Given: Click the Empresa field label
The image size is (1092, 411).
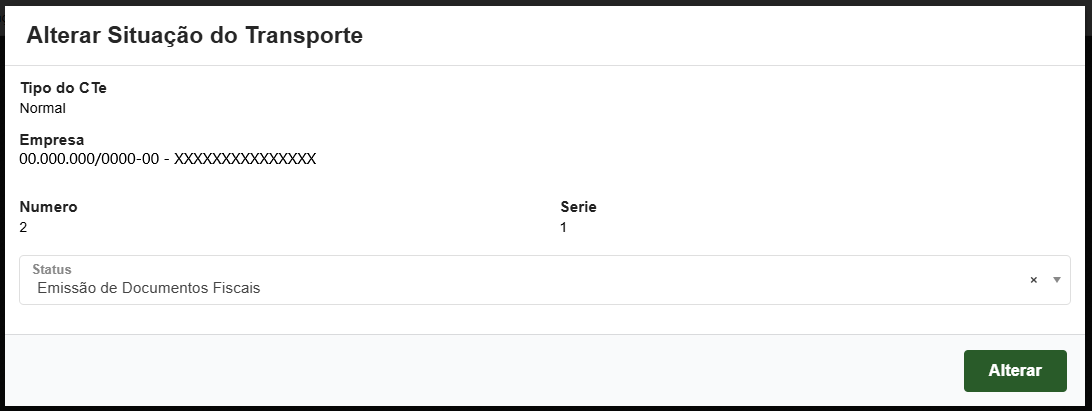Looking at the screenshot, I should (x=52, y=139).
